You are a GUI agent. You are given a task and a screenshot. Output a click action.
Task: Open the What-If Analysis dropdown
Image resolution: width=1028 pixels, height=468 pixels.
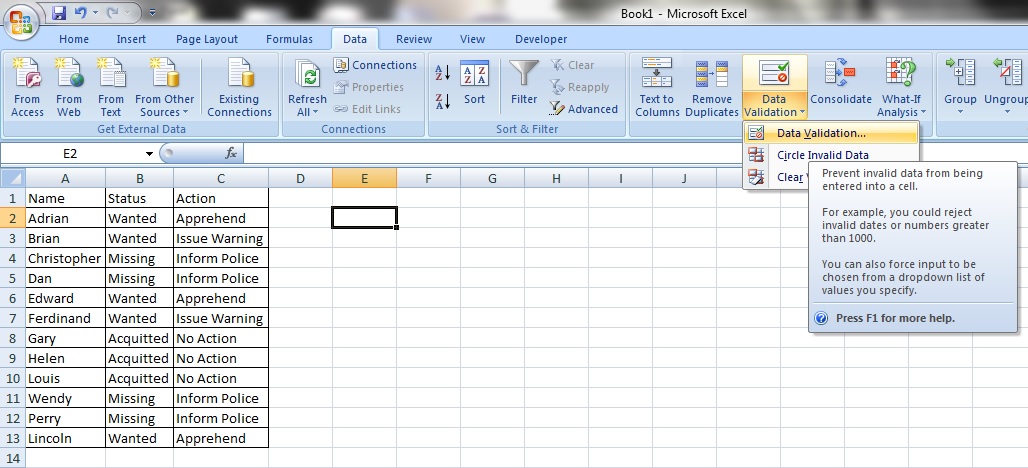click(901, 106)
